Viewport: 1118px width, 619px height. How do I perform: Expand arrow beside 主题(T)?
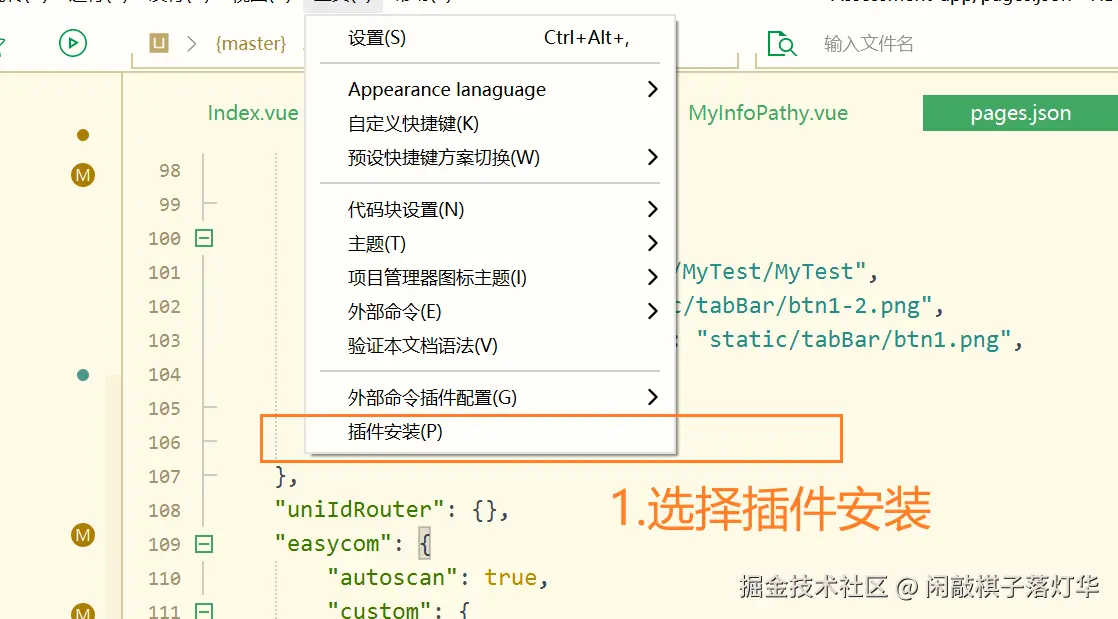click(x=652, y=243)
